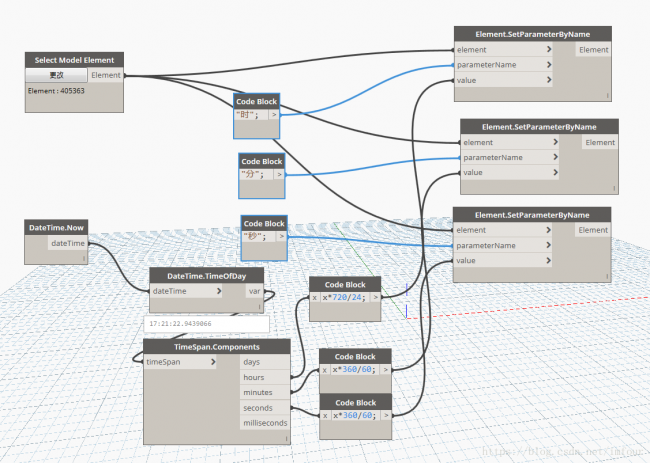Viewport: 650px width, 463px height.
Task: Select the seconds output of TimeSpan.Components
Action: click(265, 408)
